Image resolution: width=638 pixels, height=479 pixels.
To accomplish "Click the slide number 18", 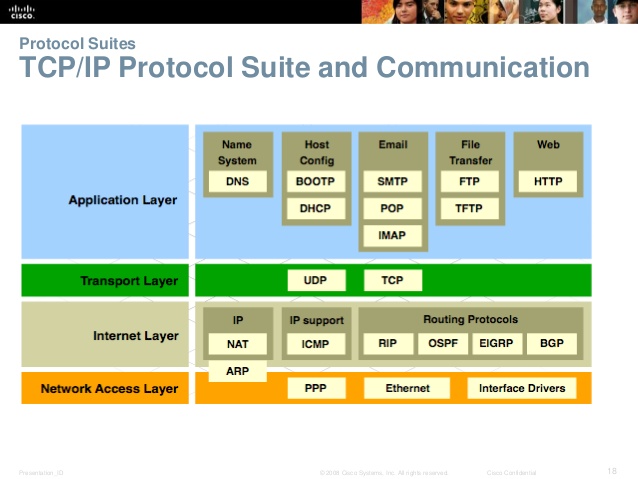I will pos(612,471).
